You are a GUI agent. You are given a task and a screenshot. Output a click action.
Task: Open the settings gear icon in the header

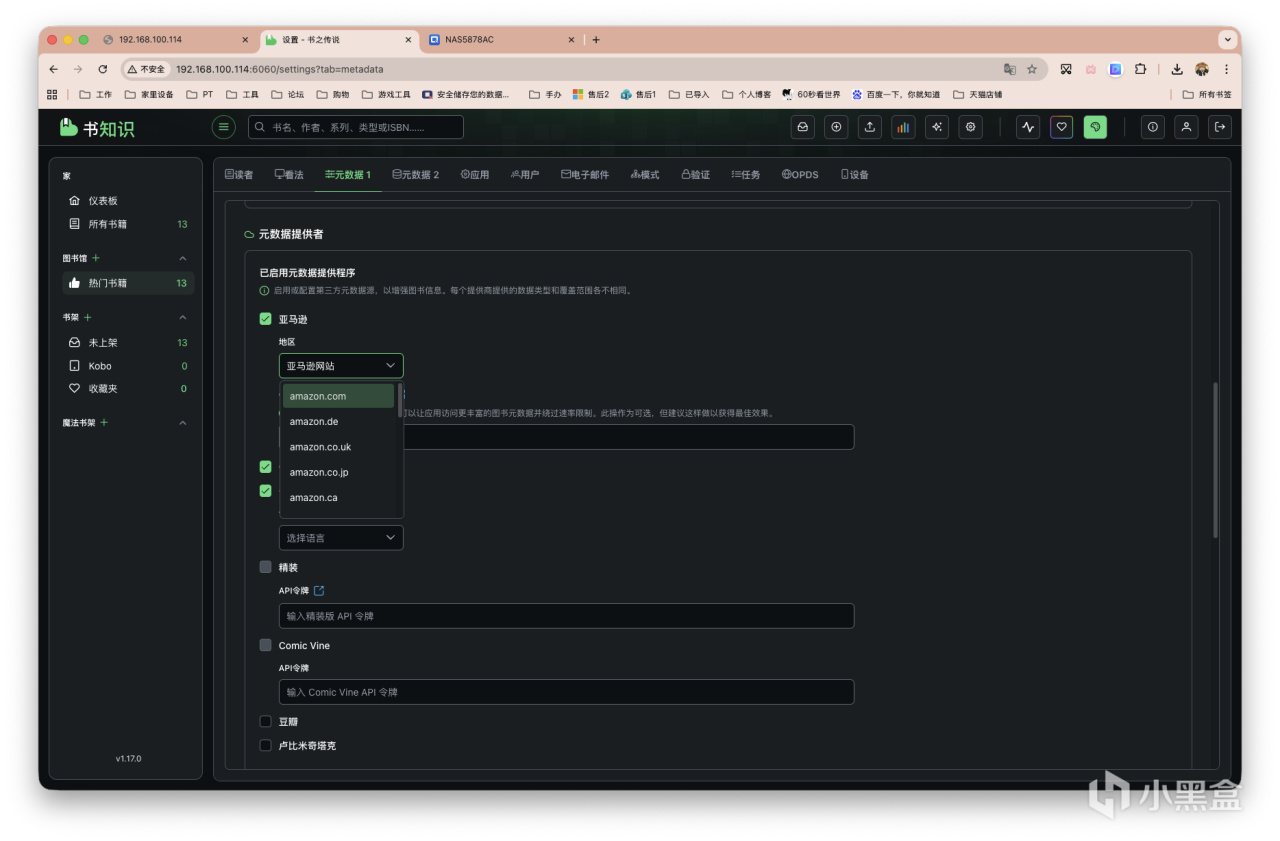tap(970, 127)
